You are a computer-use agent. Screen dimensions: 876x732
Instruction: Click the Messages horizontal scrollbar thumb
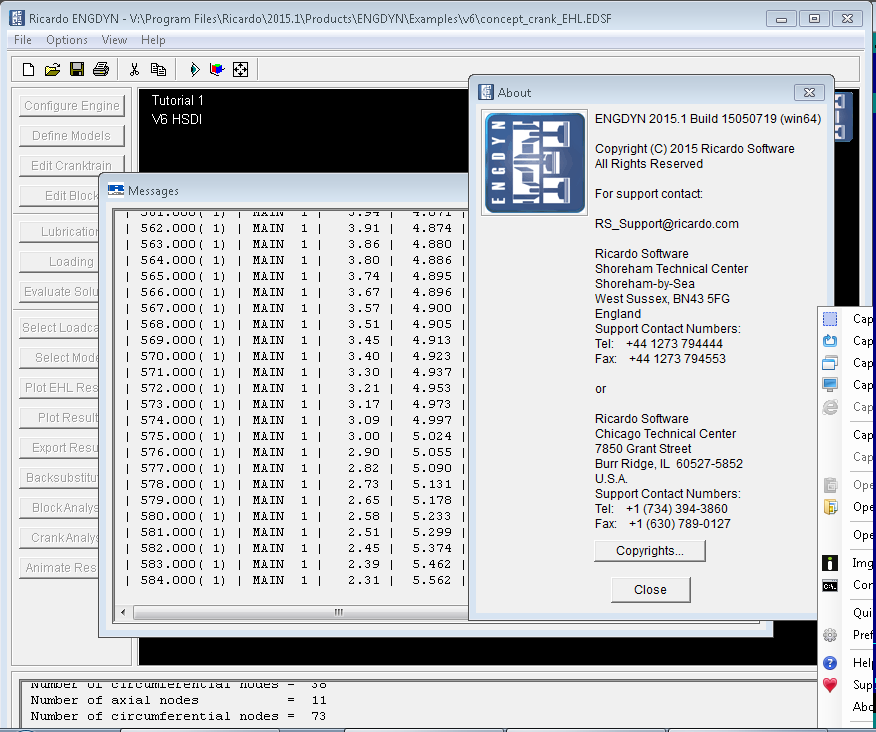(302, 612)
